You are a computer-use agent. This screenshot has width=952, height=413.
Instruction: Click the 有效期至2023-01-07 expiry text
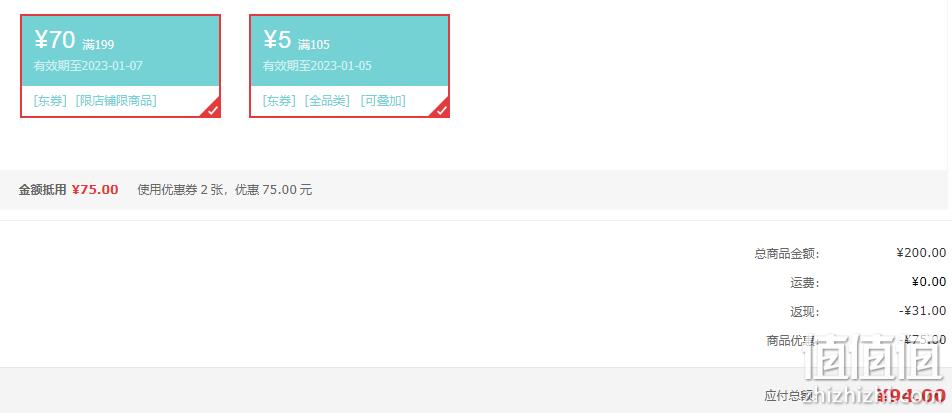(89, 66)
